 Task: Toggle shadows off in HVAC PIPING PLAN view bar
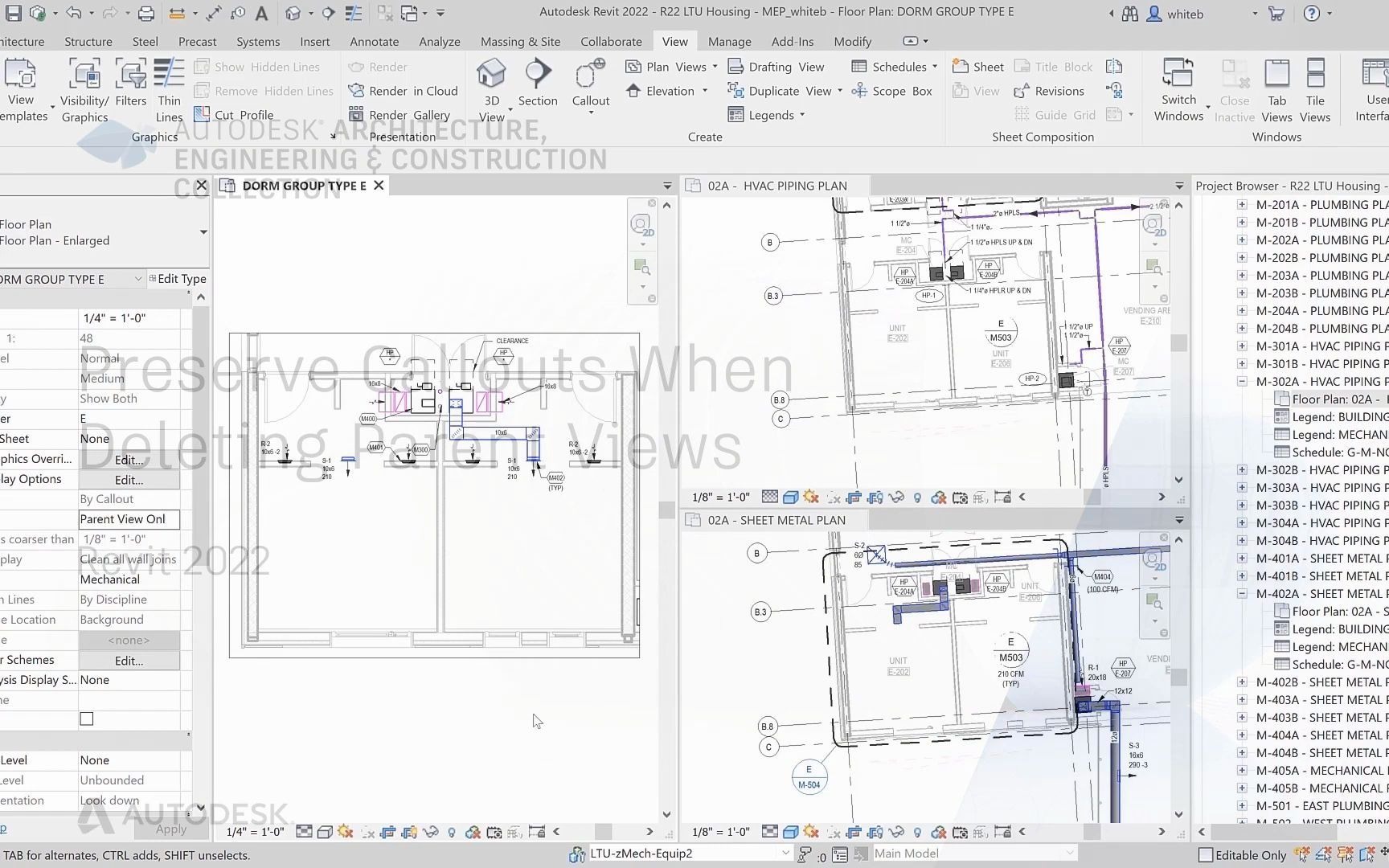pos(833,497)
